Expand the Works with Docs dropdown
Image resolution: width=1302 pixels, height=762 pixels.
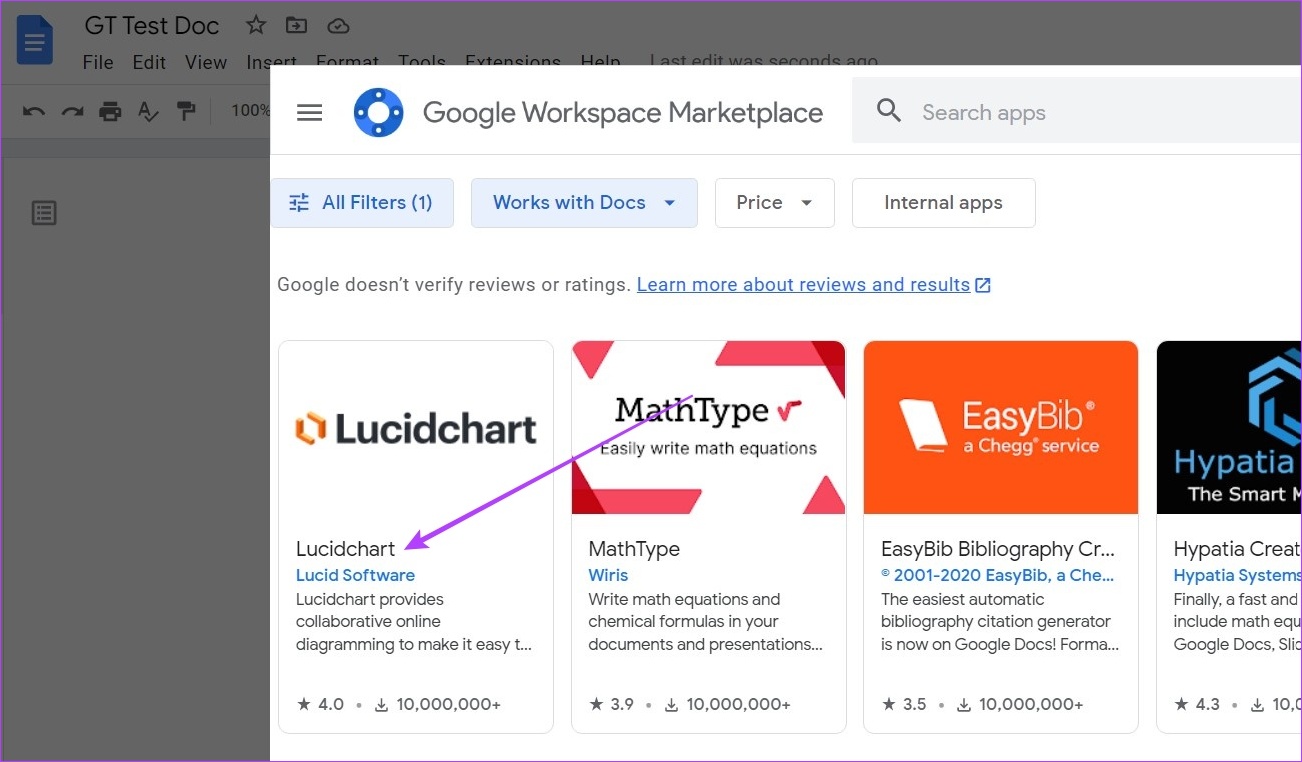pyautogui.click(x=584, y=203)
